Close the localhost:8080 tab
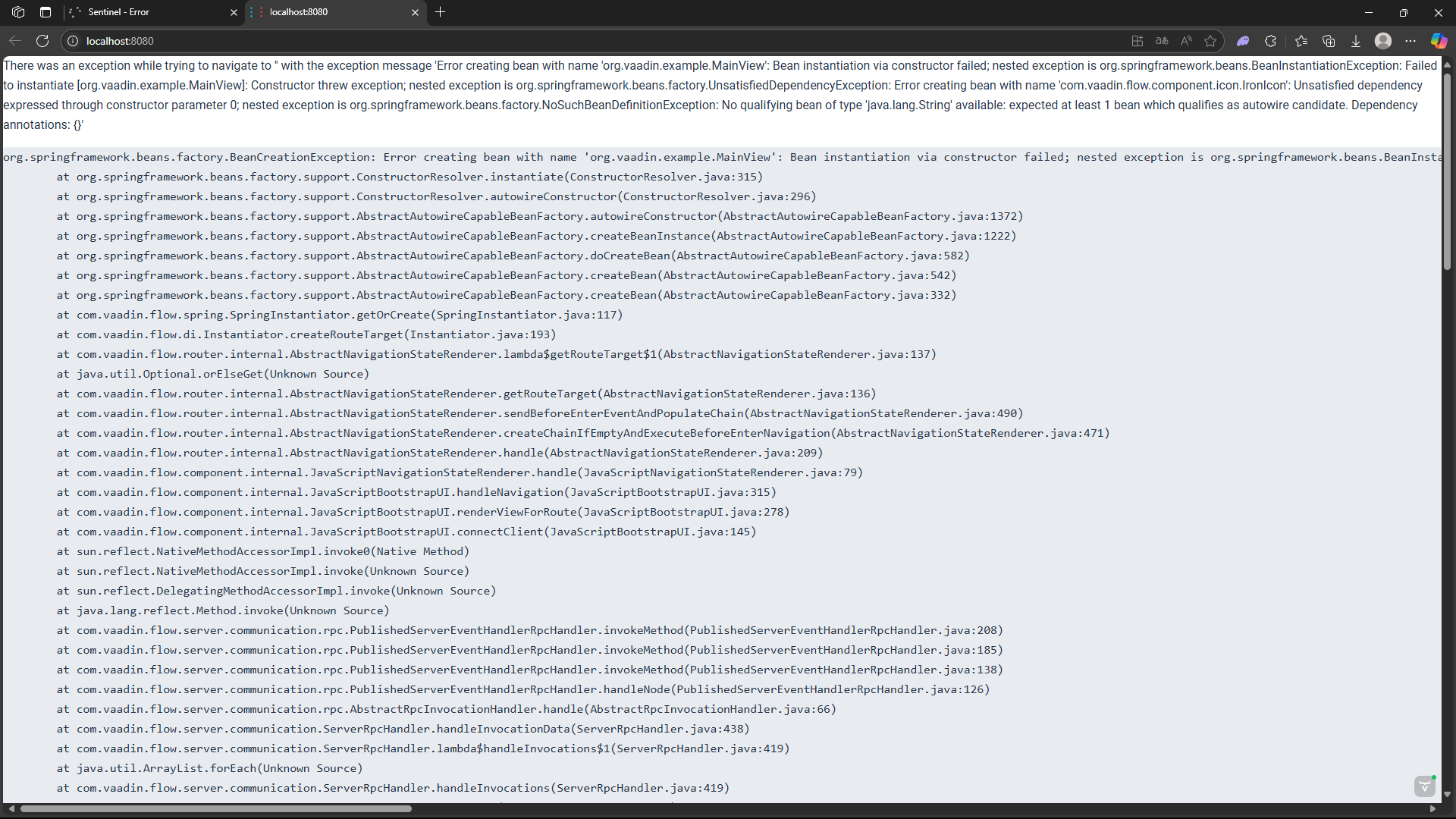Screen dimensions: 1456x819 coord(415,12)
